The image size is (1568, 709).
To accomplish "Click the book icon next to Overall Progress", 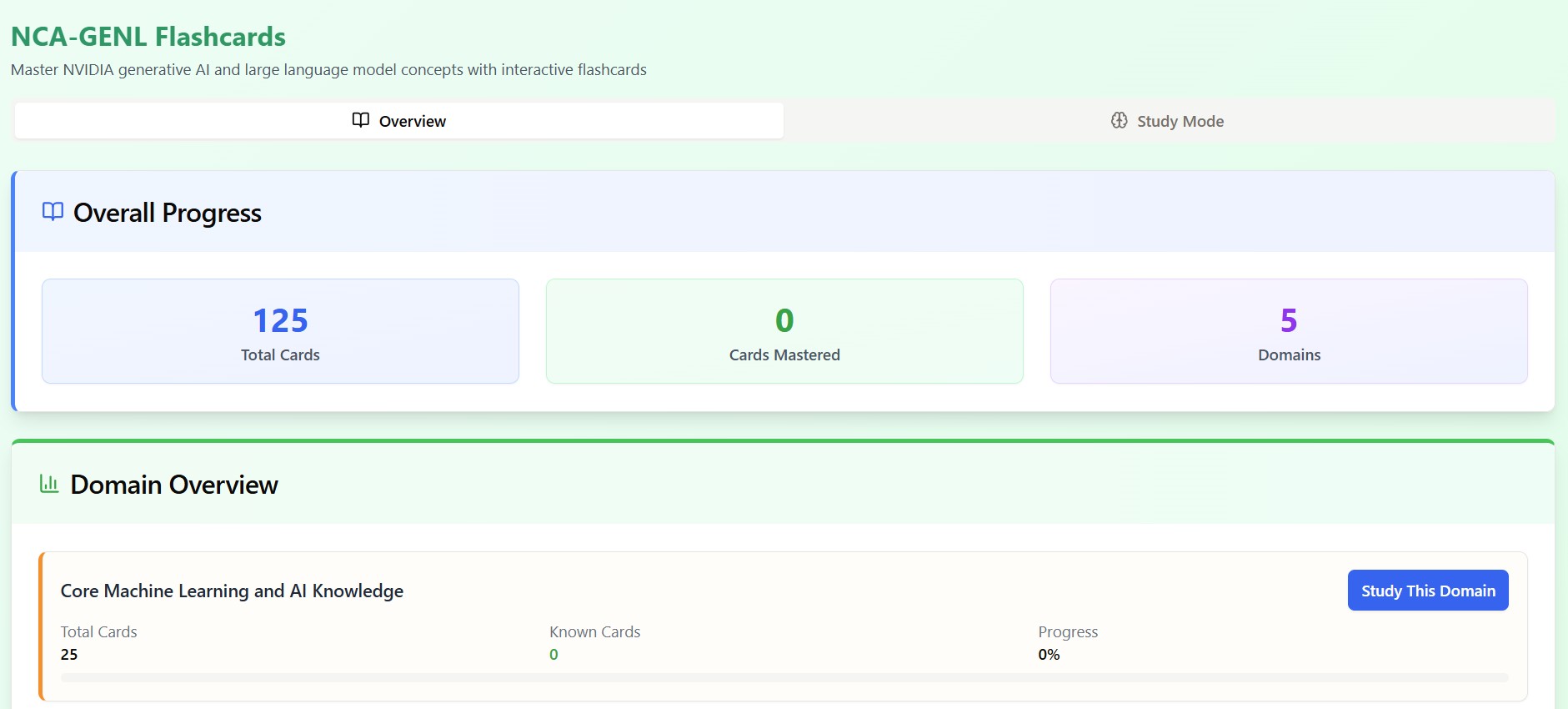I will pyautogui.click(x=53, y=212).
